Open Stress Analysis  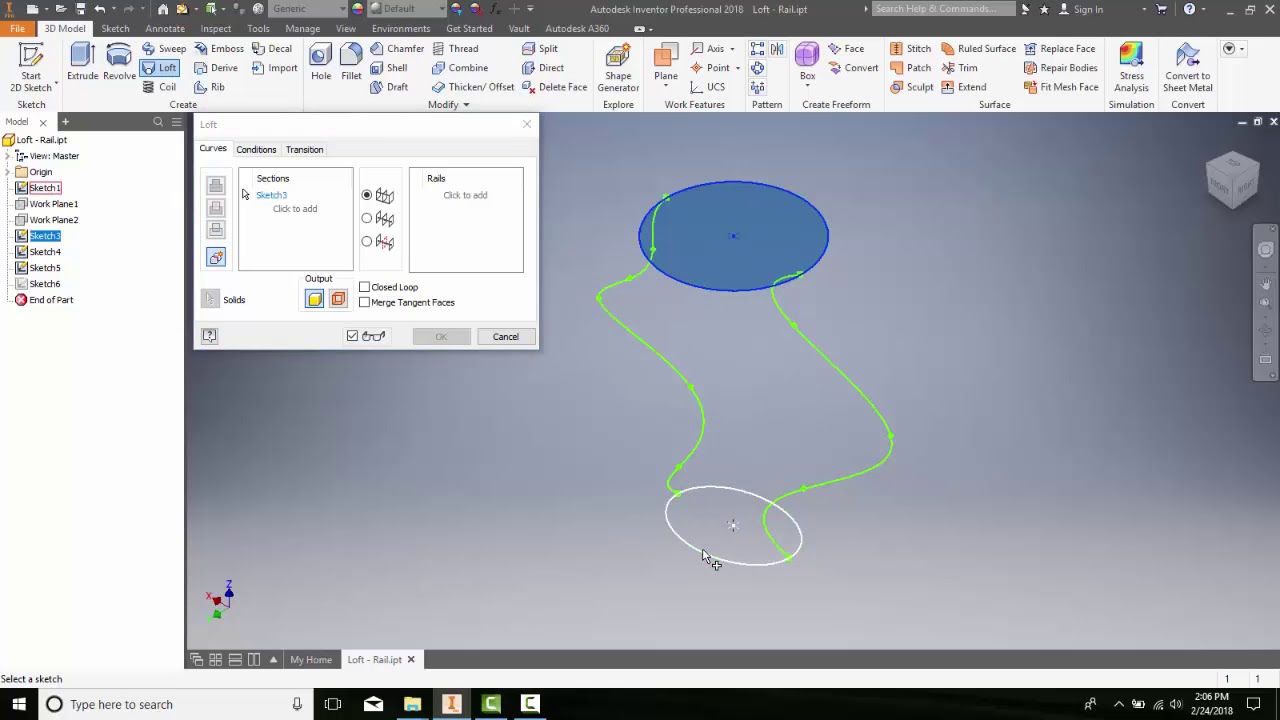1131,68
